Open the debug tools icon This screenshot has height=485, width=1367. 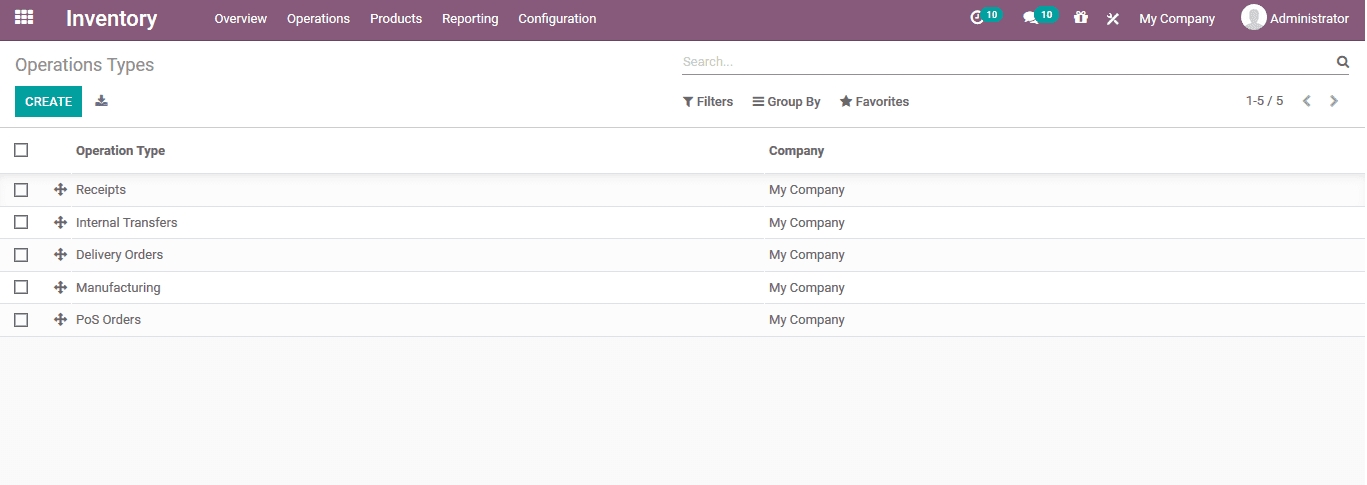(x=1112, y=19)
